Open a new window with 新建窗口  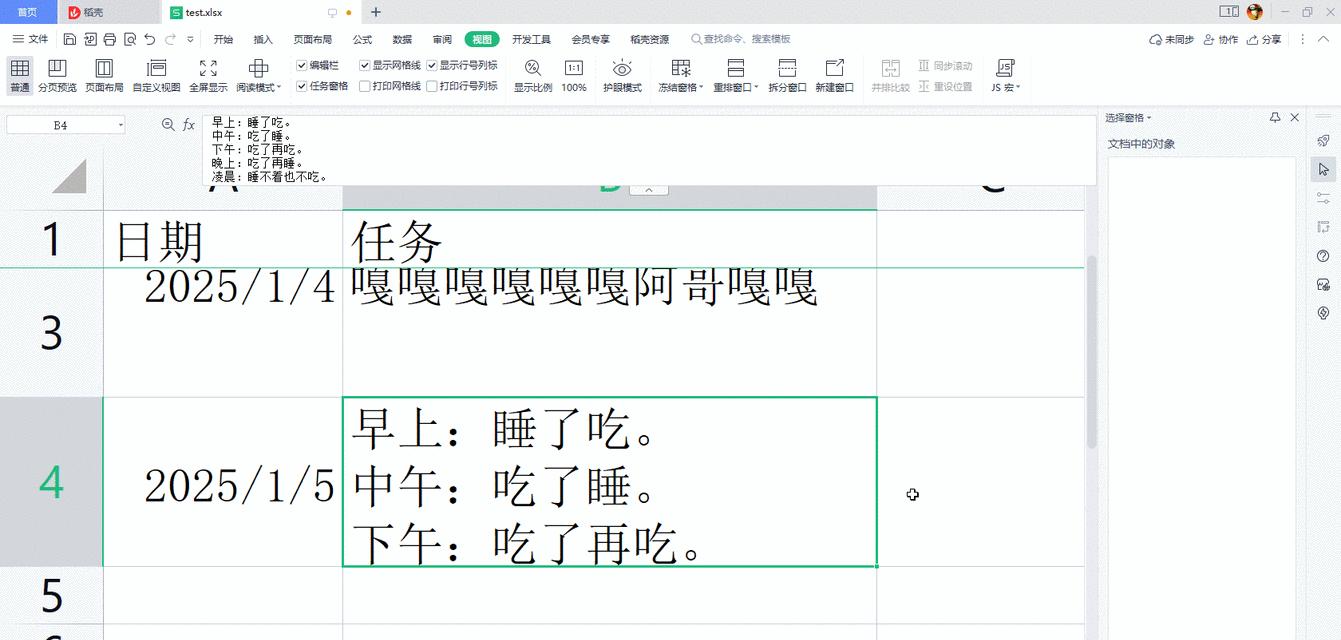coord(834,75)
